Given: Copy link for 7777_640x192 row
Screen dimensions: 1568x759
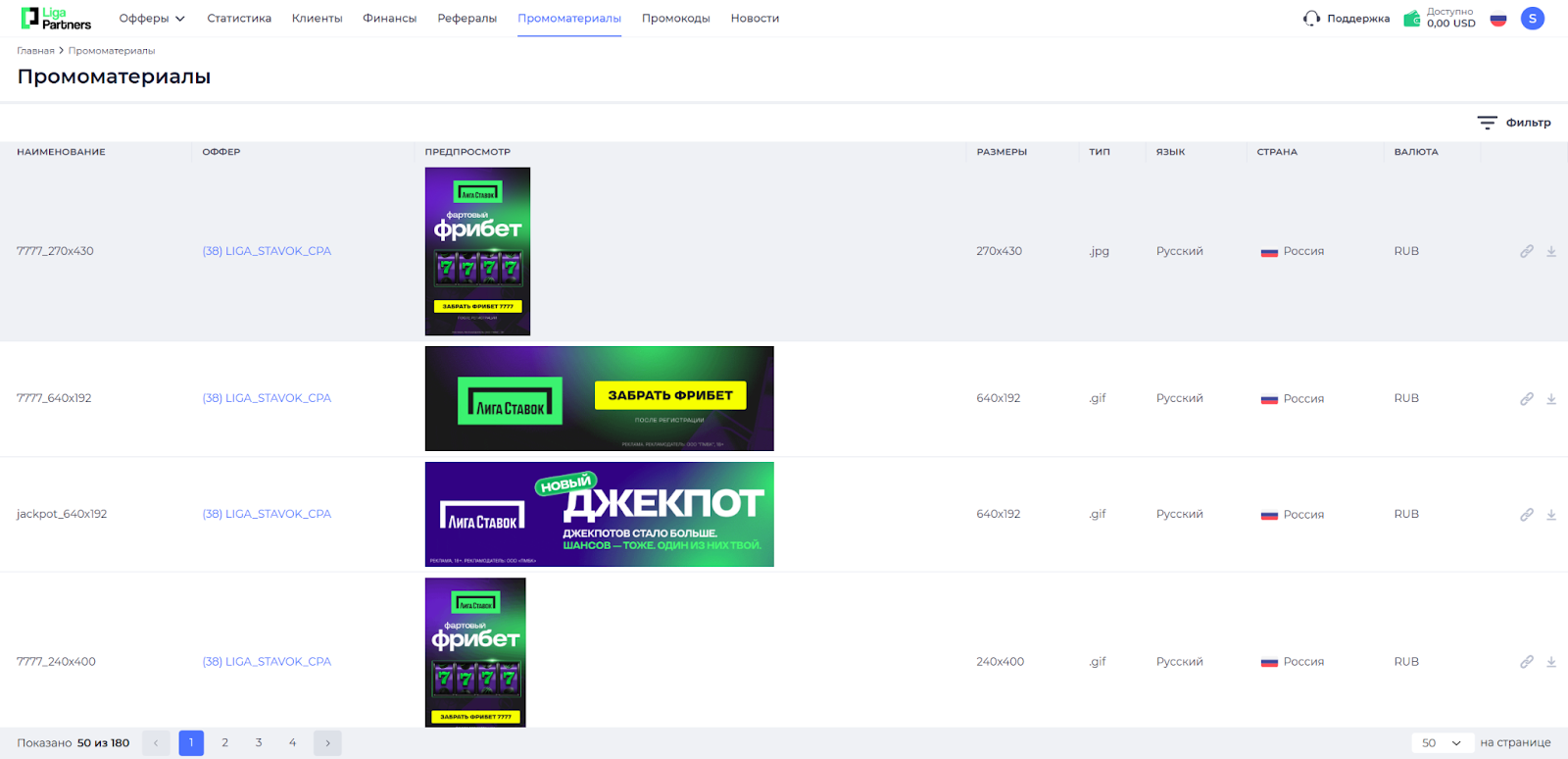Looking at the screenshot, I should 1527,399.
